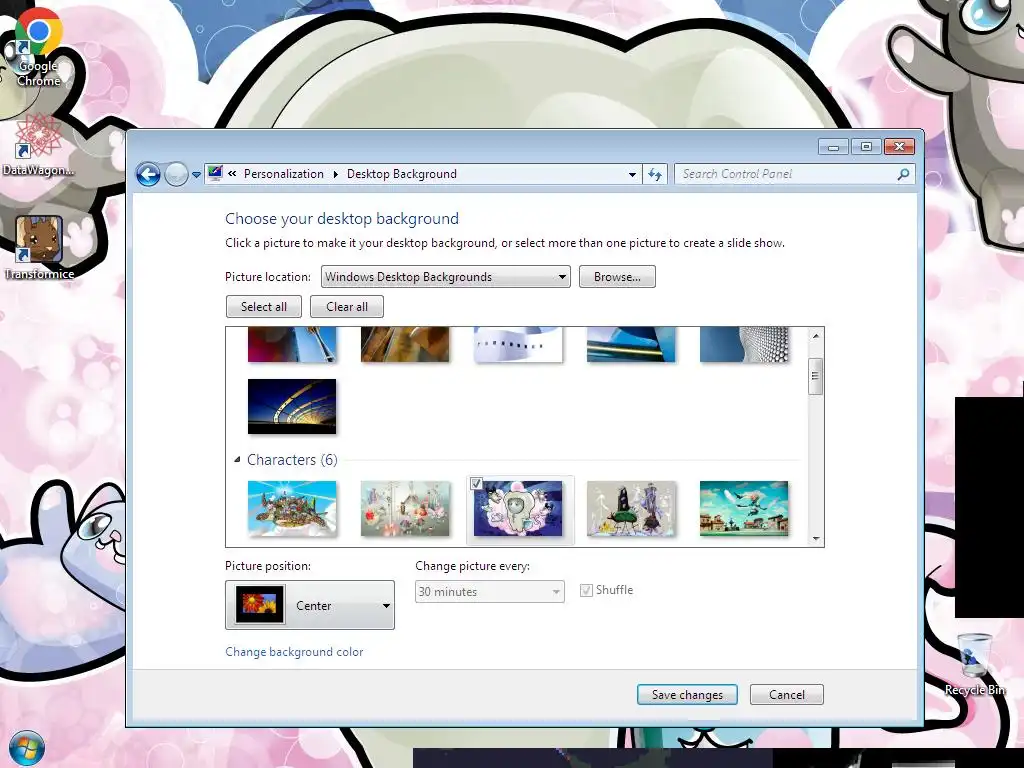Open the Windows Start orb
This screenshot has width=1024, height=768.
click(x=27, y=749)
